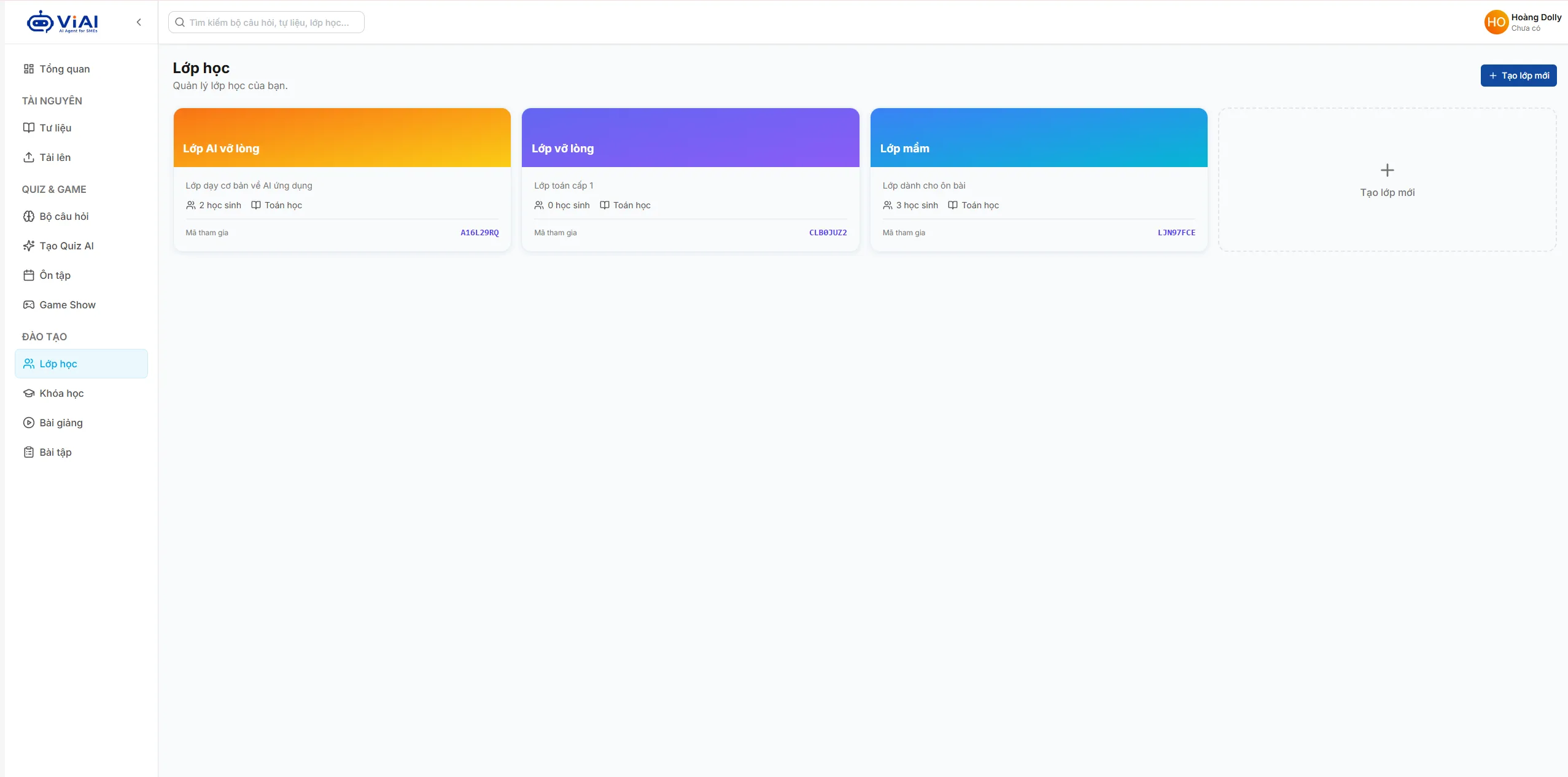Open the Lớp mầm blue card

1039,180
